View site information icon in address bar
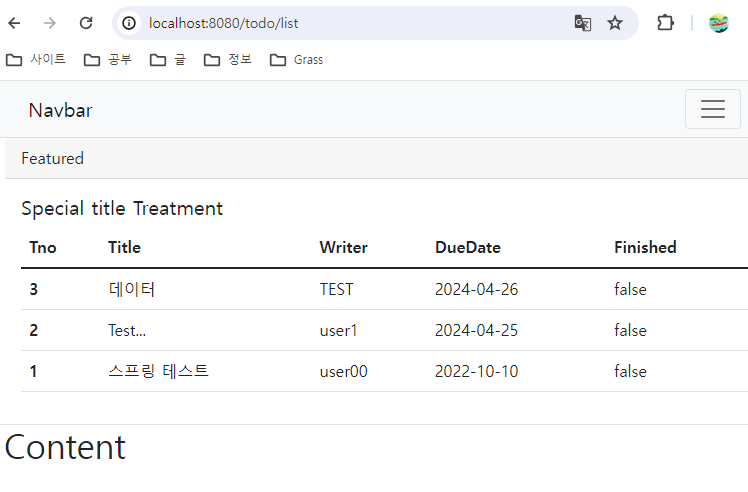 129,23
